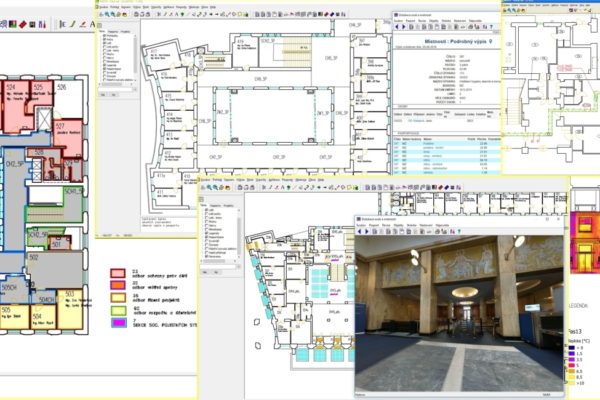Click corridor label CH2_5P in colored floor plan

coord(14,164)
